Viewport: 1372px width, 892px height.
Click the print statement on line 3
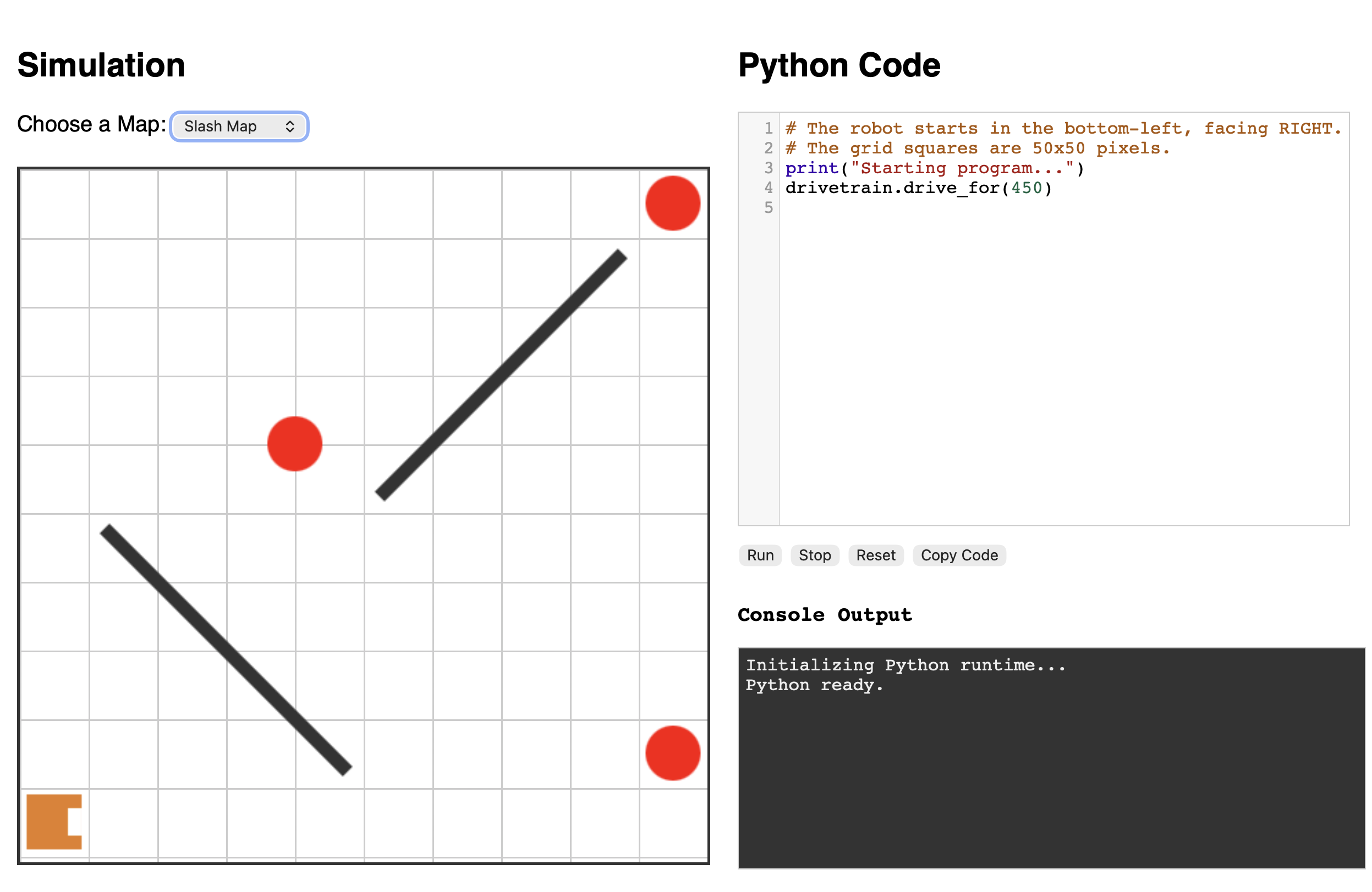click(934, 168)
